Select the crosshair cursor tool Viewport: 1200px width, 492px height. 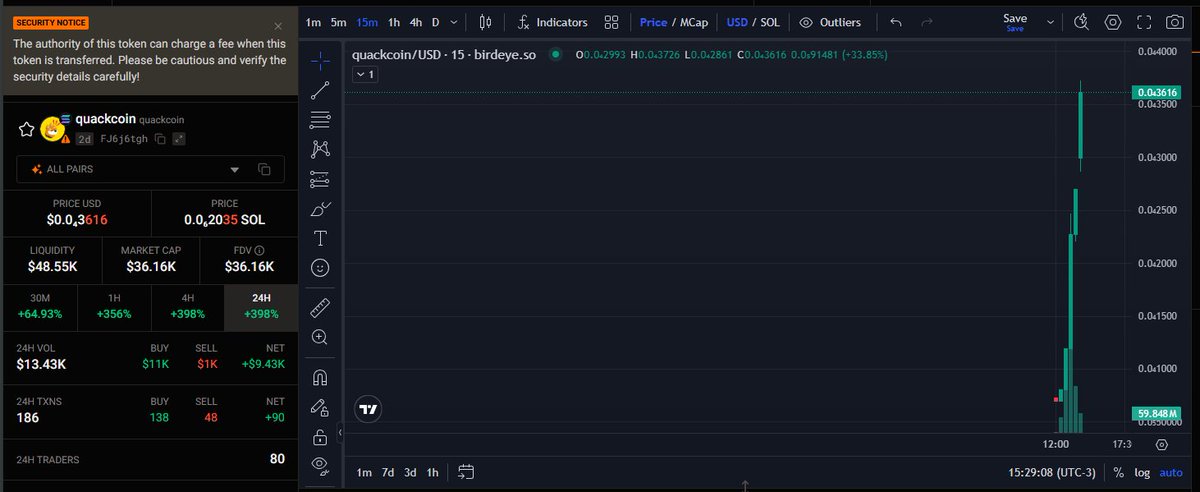pyautogui.click(x=320, y=61)
